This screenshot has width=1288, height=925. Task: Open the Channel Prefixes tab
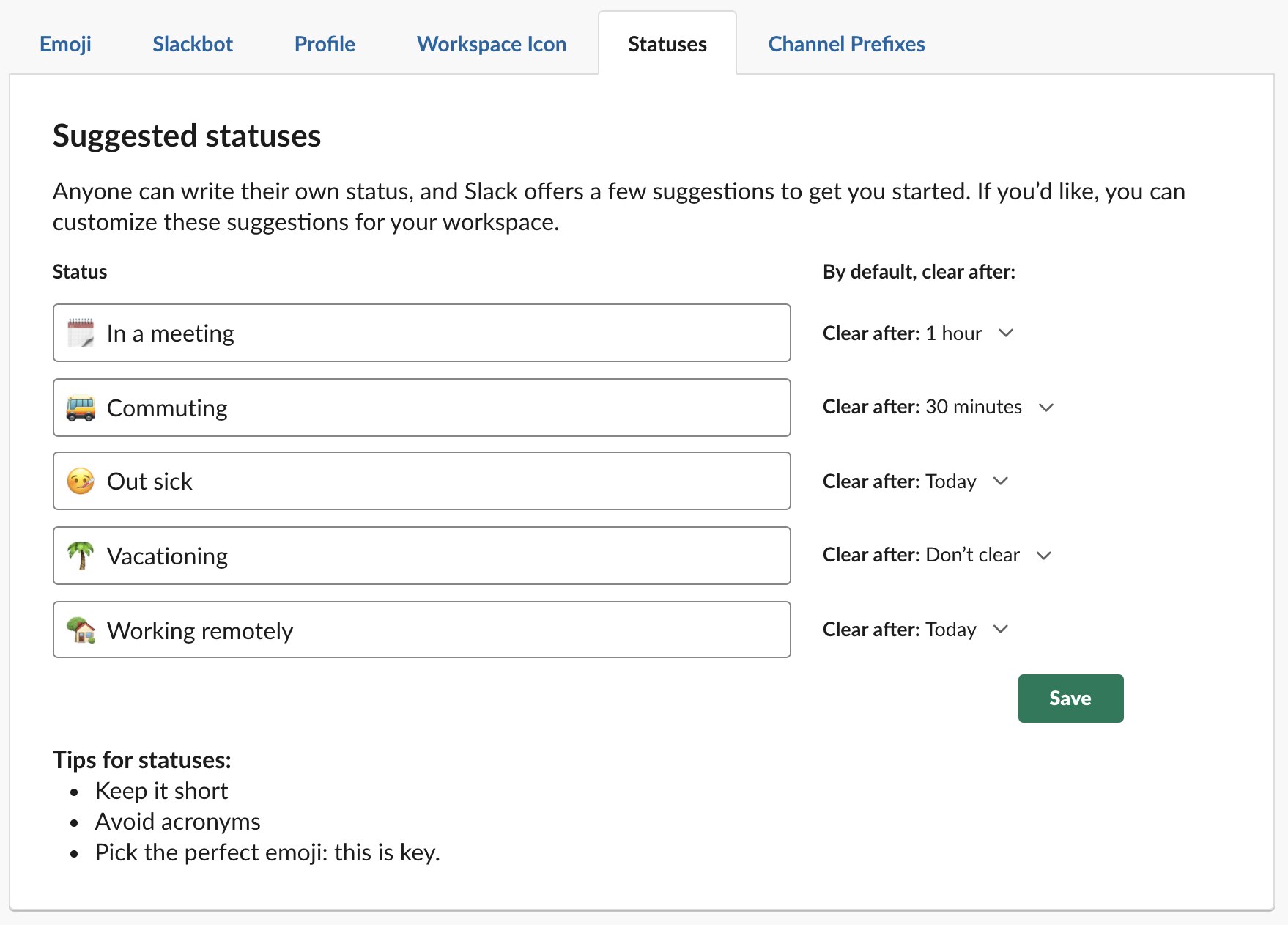(846, 44)
